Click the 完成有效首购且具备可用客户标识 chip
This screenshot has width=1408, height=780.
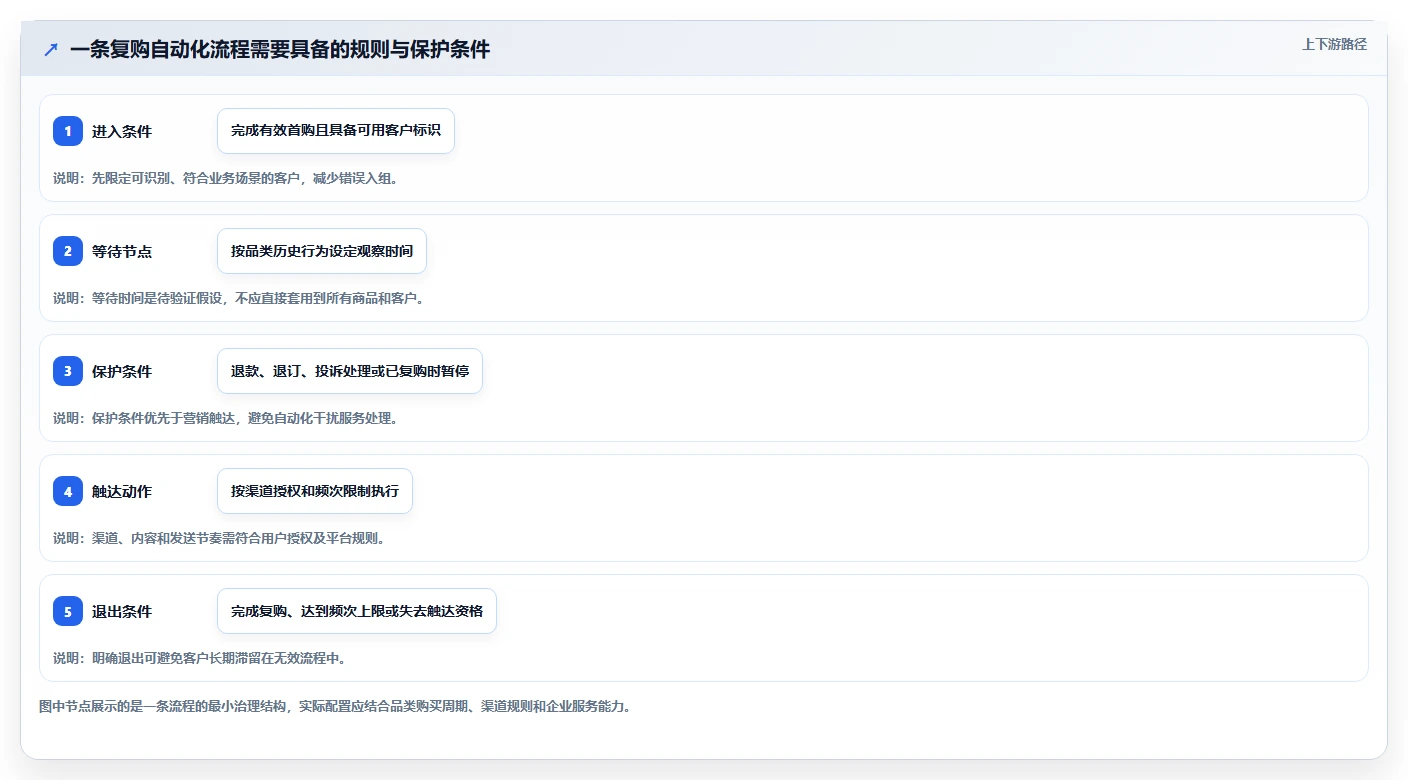pos(336,131)
